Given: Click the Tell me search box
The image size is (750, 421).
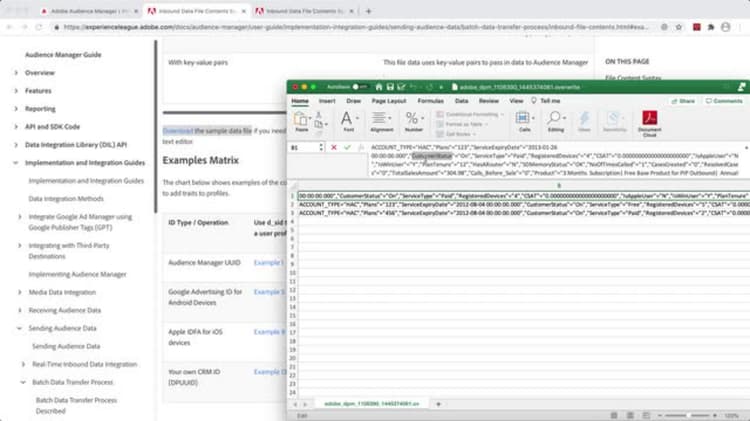Looking at the screenshot, I should click(x=546, y=101).
